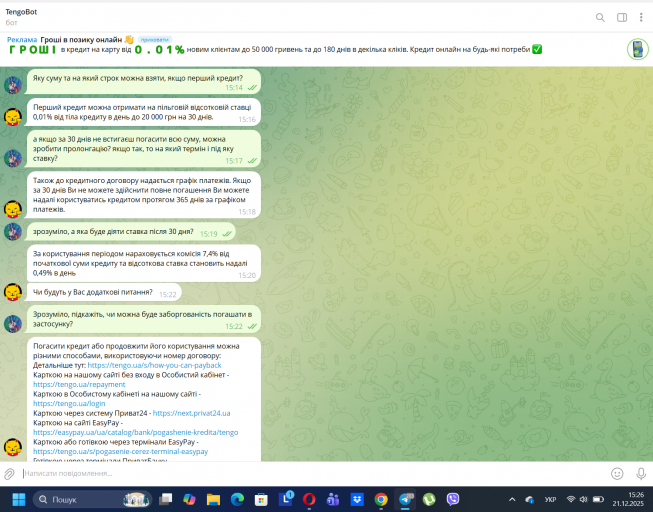
Task: Select message 'Перший кредит можна отримати'
Action: pyautogui.click(x=144, y=112)
